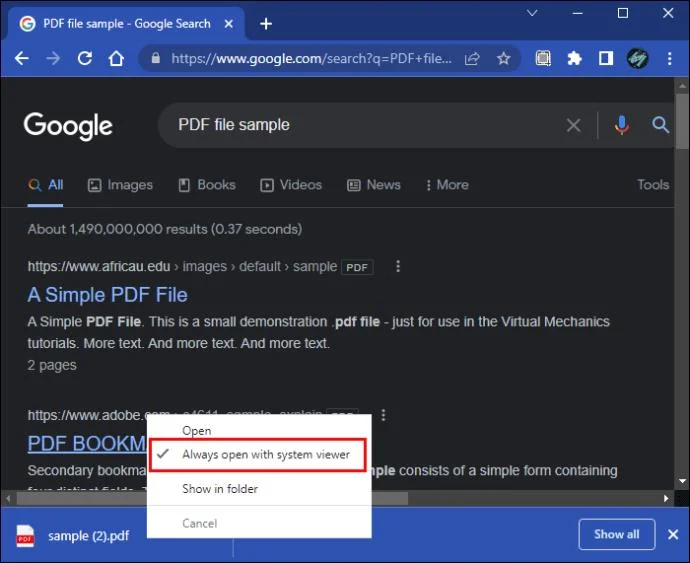The image size is (690, 563).
Task: Click the africau.edu result URL
Action: 182,267
